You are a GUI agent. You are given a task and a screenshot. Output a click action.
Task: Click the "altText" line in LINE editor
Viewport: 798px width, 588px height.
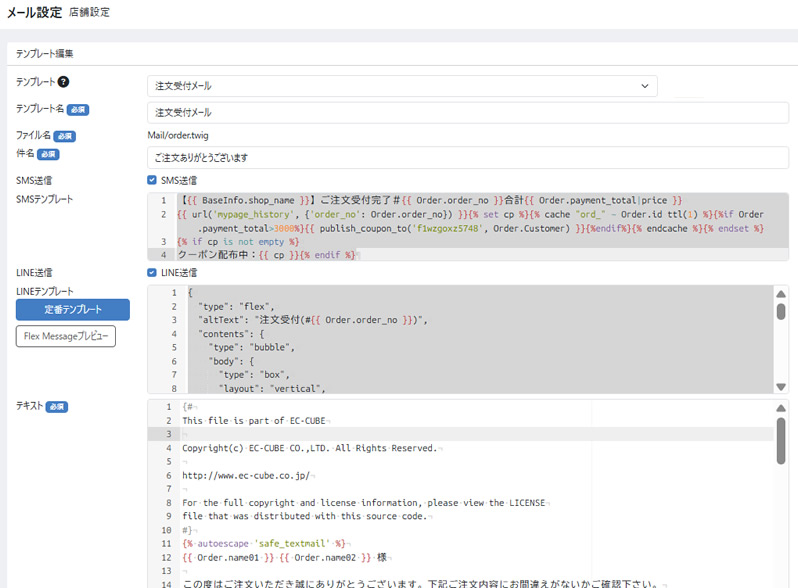pos(313,320)
